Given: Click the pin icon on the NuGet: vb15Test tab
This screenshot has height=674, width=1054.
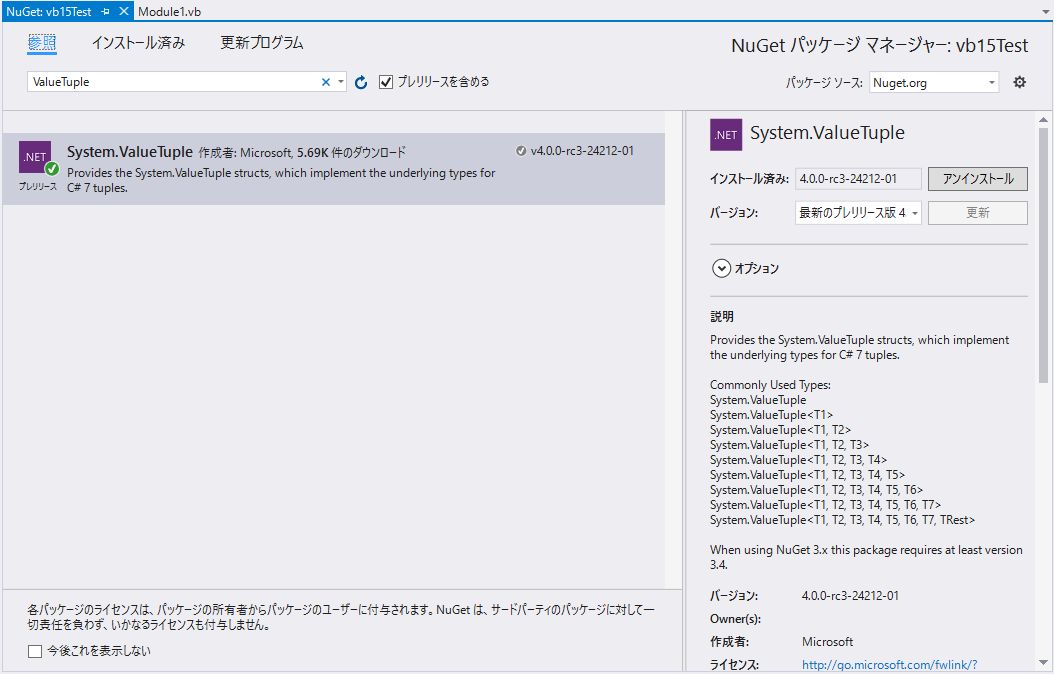Looking at the screenshot, I should click(103, 13).
